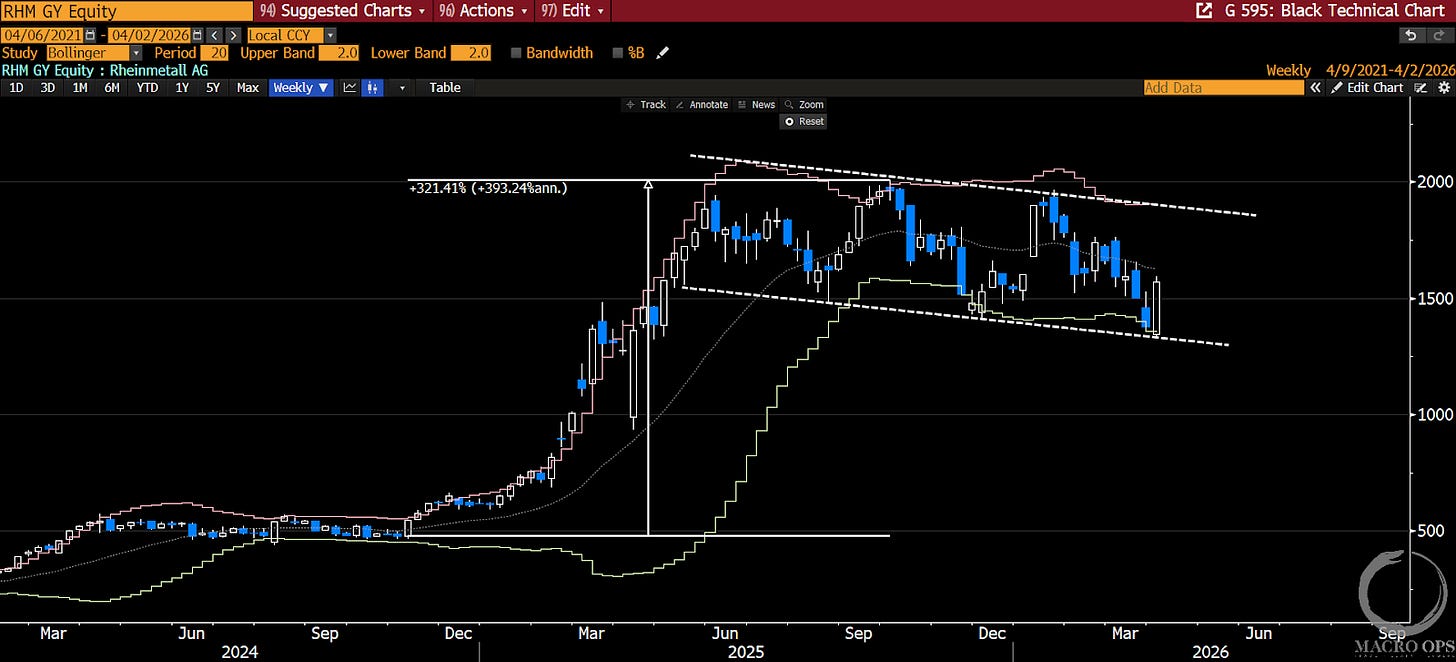Click the pencil icon next to %B
The width and height of the screenshot is (1456, 662).
coord(662,53)
